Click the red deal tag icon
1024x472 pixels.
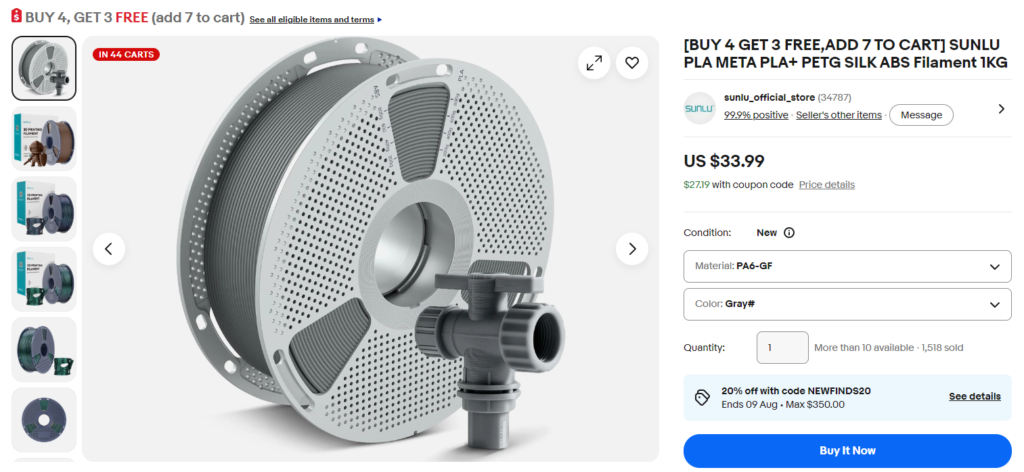pos(16,16)
